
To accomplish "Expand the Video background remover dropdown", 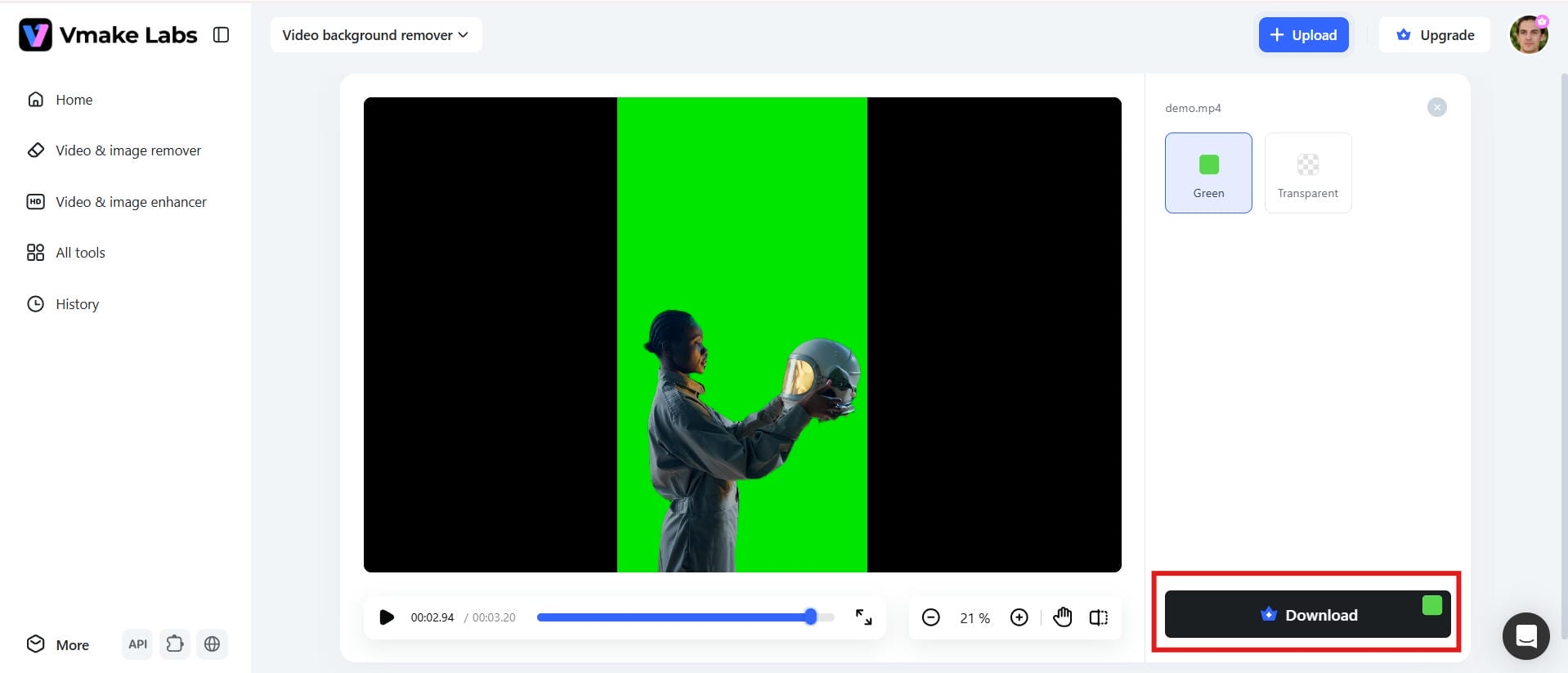I will 376,35.
